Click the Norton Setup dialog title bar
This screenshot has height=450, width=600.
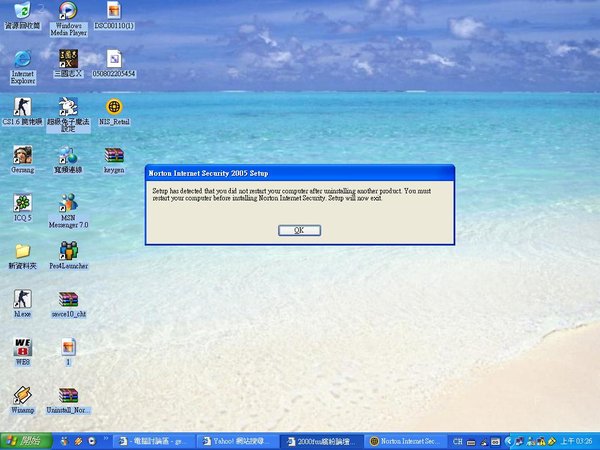click(x=300, y=173)
